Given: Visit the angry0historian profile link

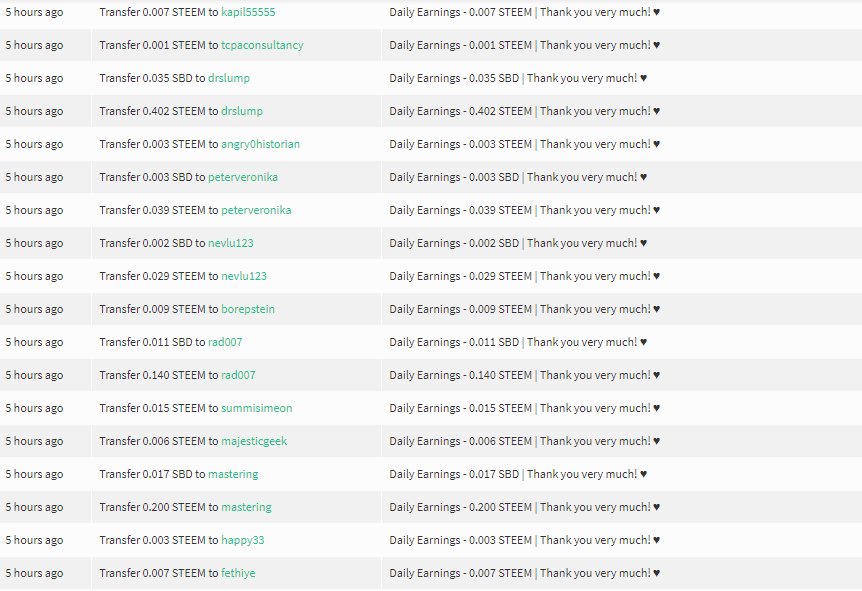Looking at the screenshot, I should coord(261,144).
